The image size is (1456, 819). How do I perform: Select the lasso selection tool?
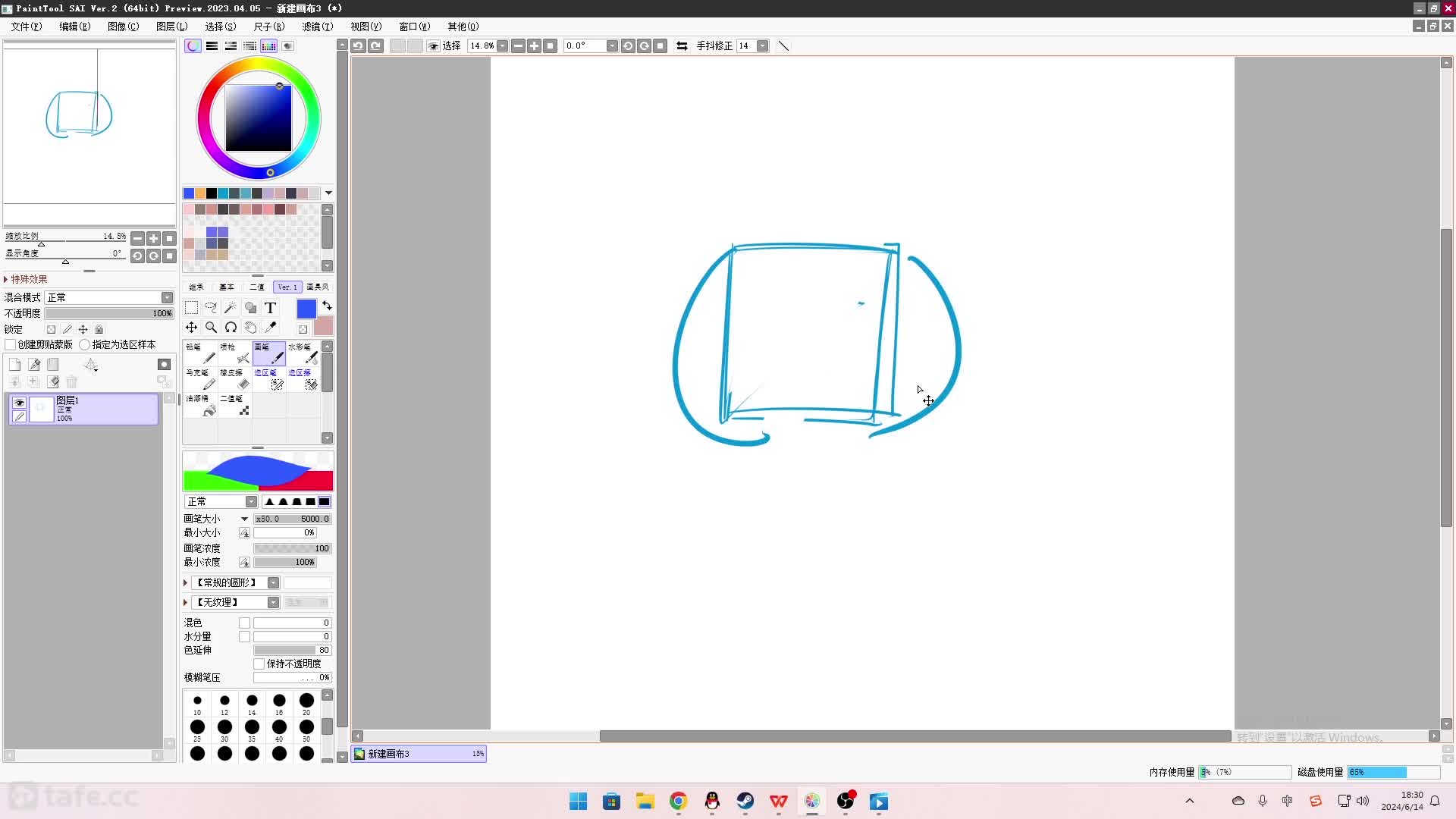(211, 308)
